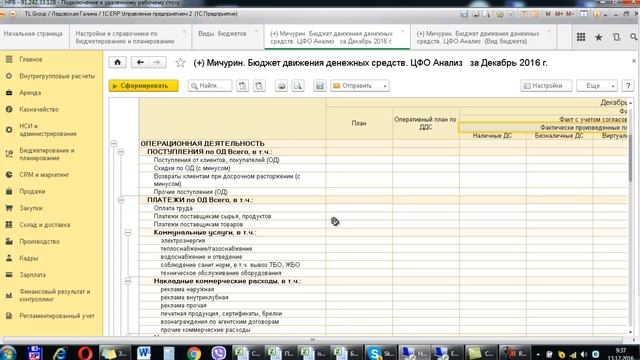The width and height of the screenshot is (640, 360).
Task: Open the Еще dropdown menu
Action: (597, 86)
